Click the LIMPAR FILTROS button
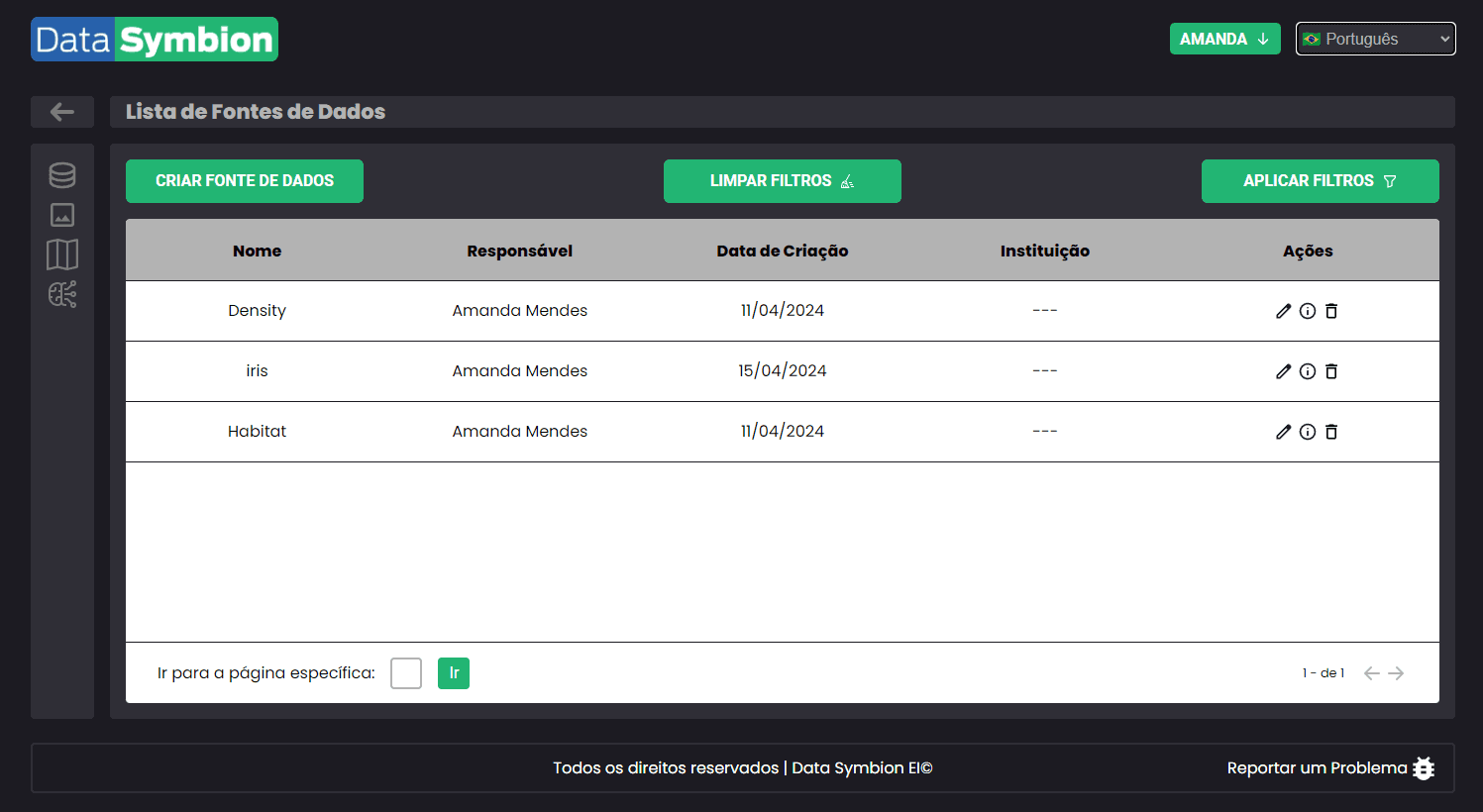Screen dimensions: 1483x812 point(782,181)
